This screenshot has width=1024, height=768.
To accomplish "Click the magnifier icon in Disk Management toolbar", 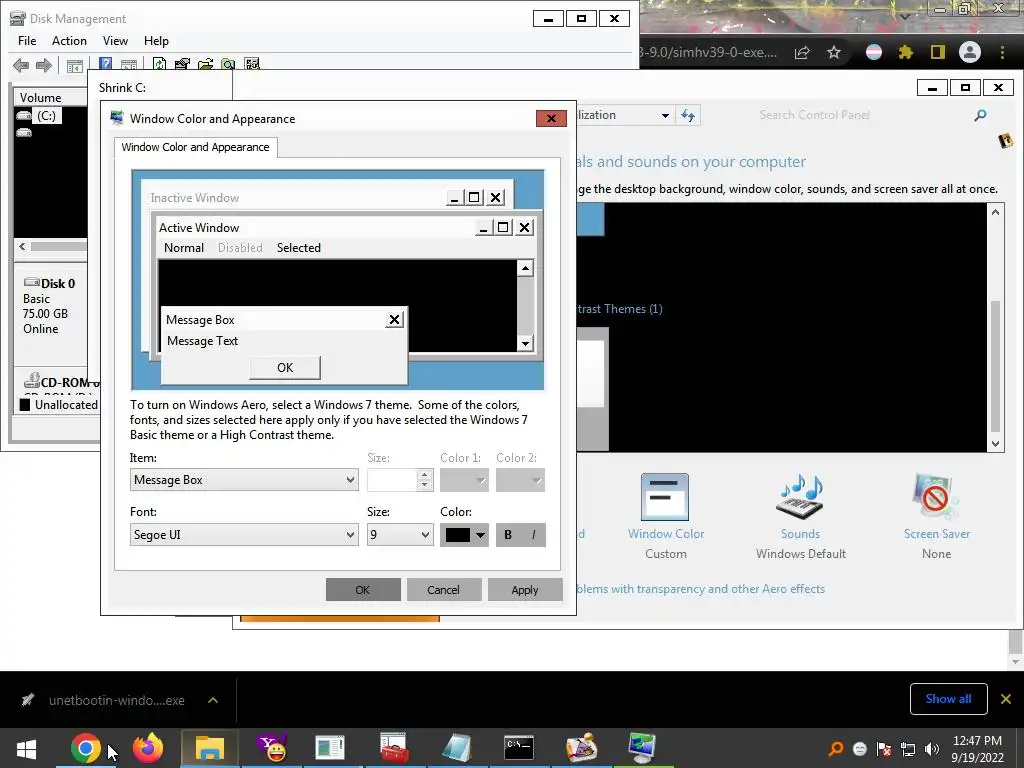I will (x=228, y=64).
